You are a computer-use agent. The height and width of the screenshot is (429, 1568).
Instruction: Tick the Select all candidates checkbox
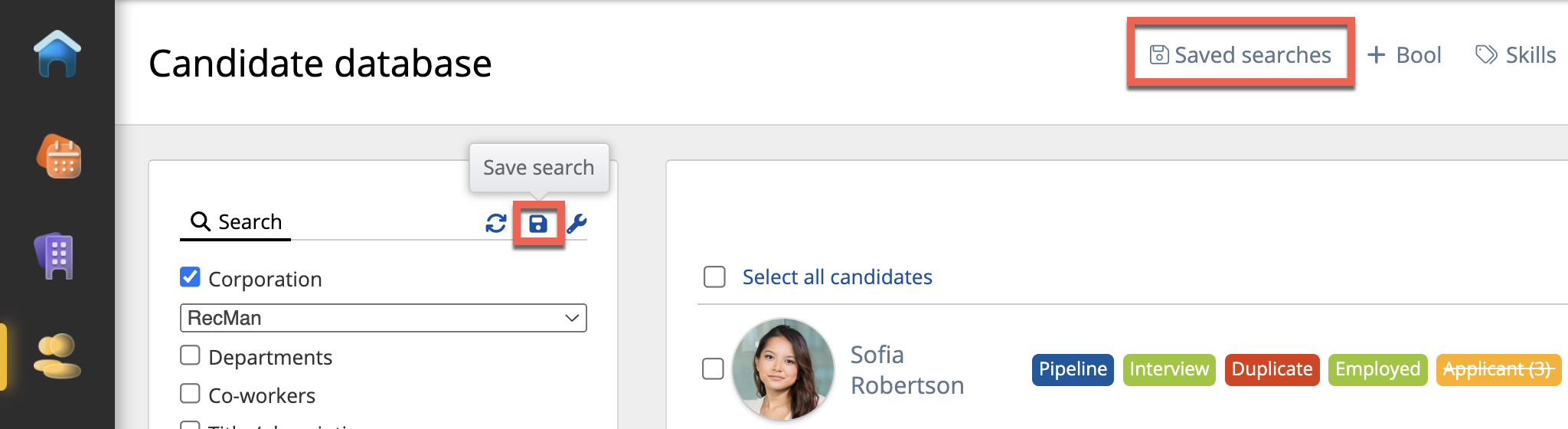point(714,277)
